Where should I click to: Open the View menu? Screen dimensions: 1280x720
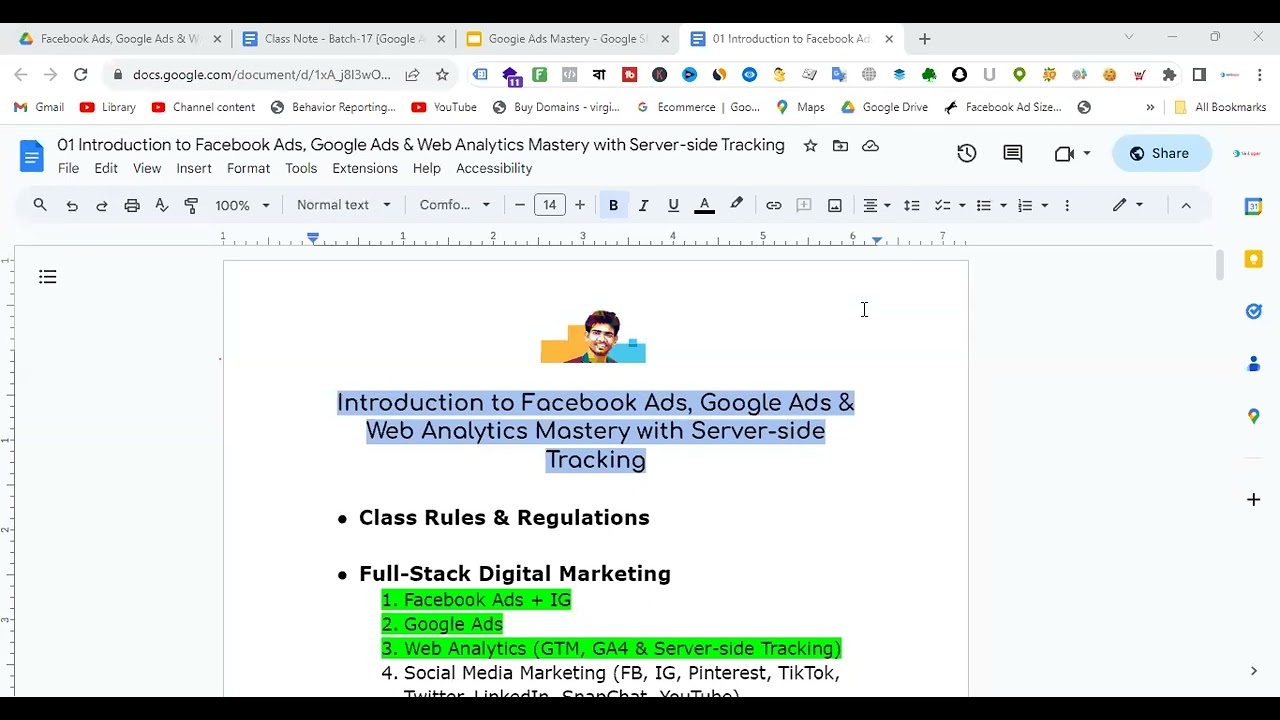(147, 168)
